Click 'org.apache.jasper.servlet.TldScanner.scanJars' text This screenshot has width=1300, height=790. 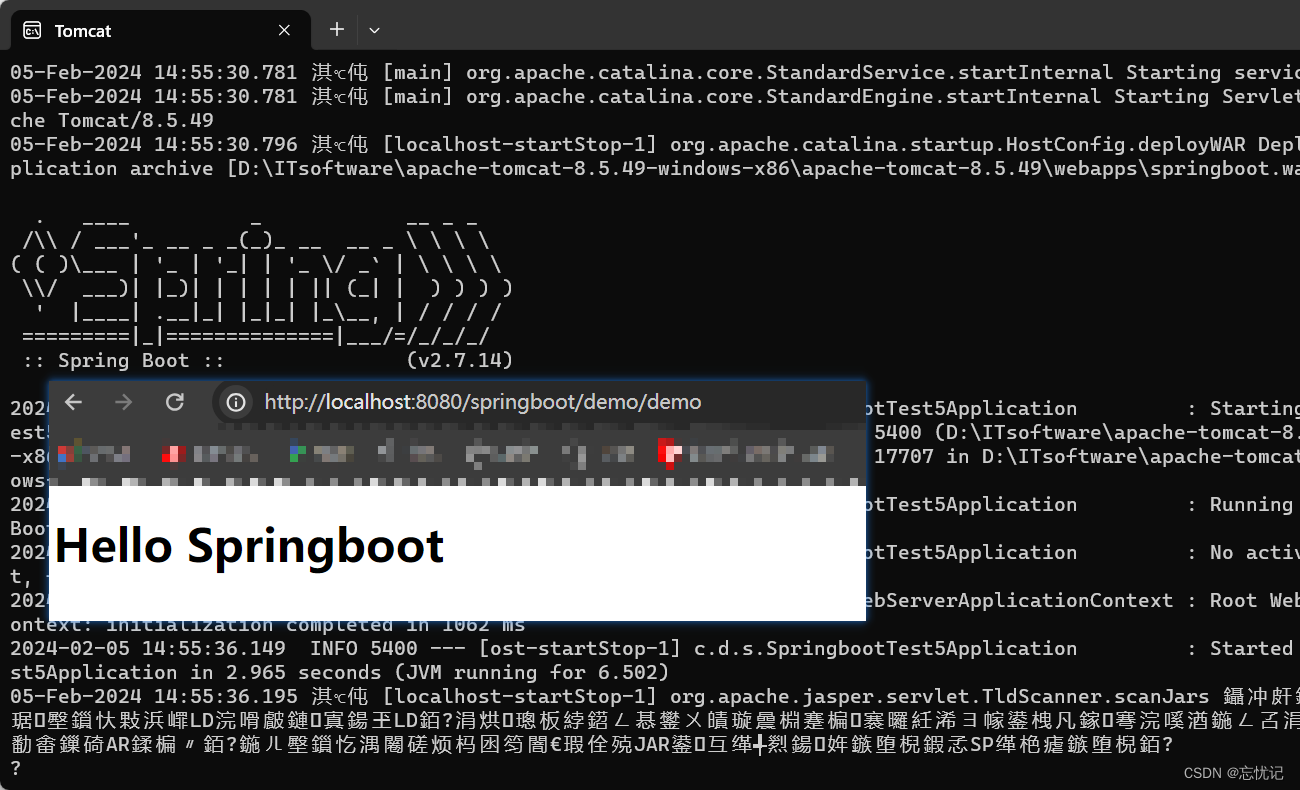[x=939, y=696]
